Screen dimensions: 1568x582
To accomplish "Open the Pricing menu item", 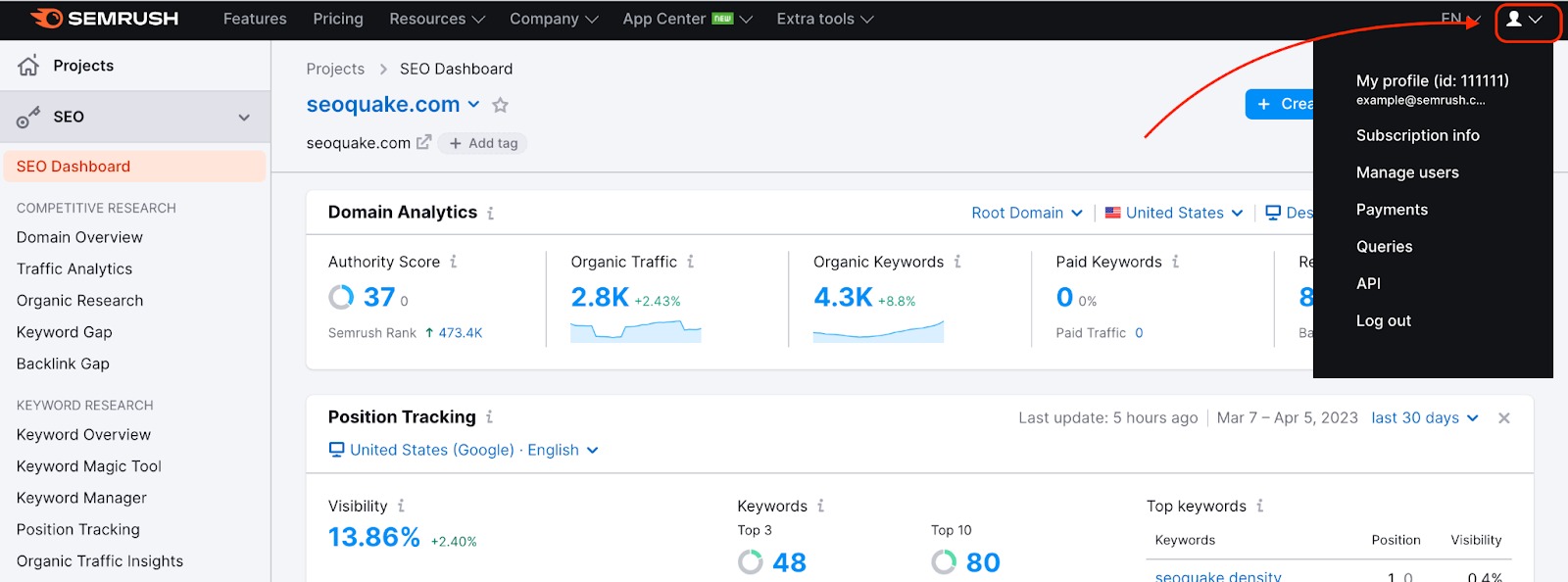I will point(338,19).
